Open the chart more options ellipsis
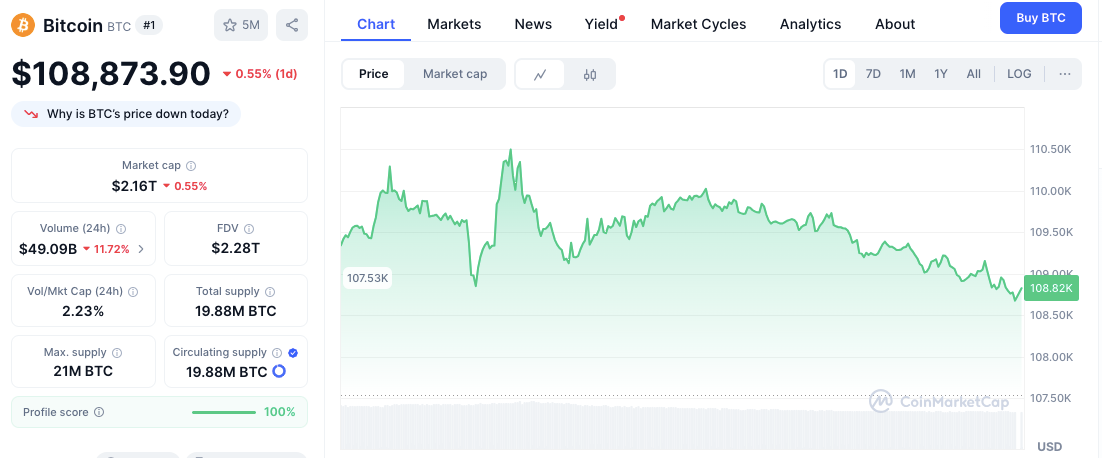Screen dimensions: 1102x458 1065,74
